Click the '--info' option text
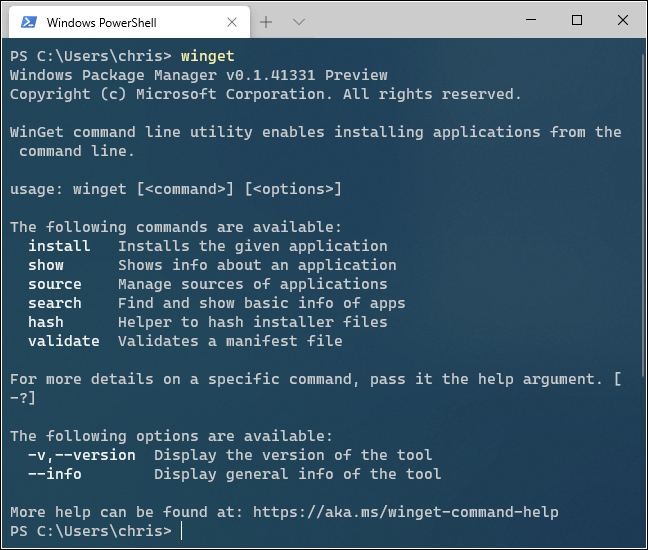The width and height of the screenshot is (648, 550). coord(55,474)
